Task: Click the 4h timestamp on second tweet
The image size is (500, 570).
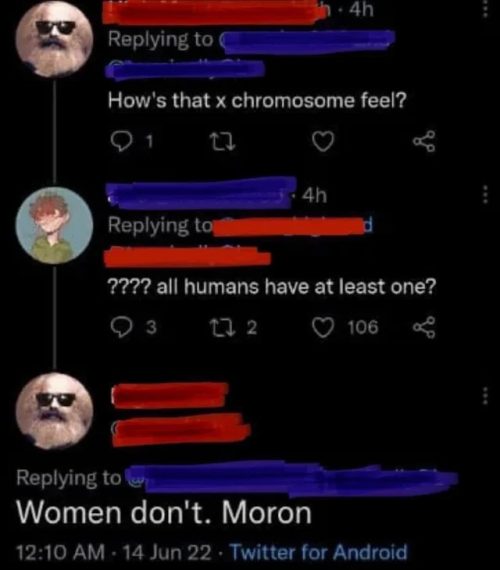Action: (315, 196)
